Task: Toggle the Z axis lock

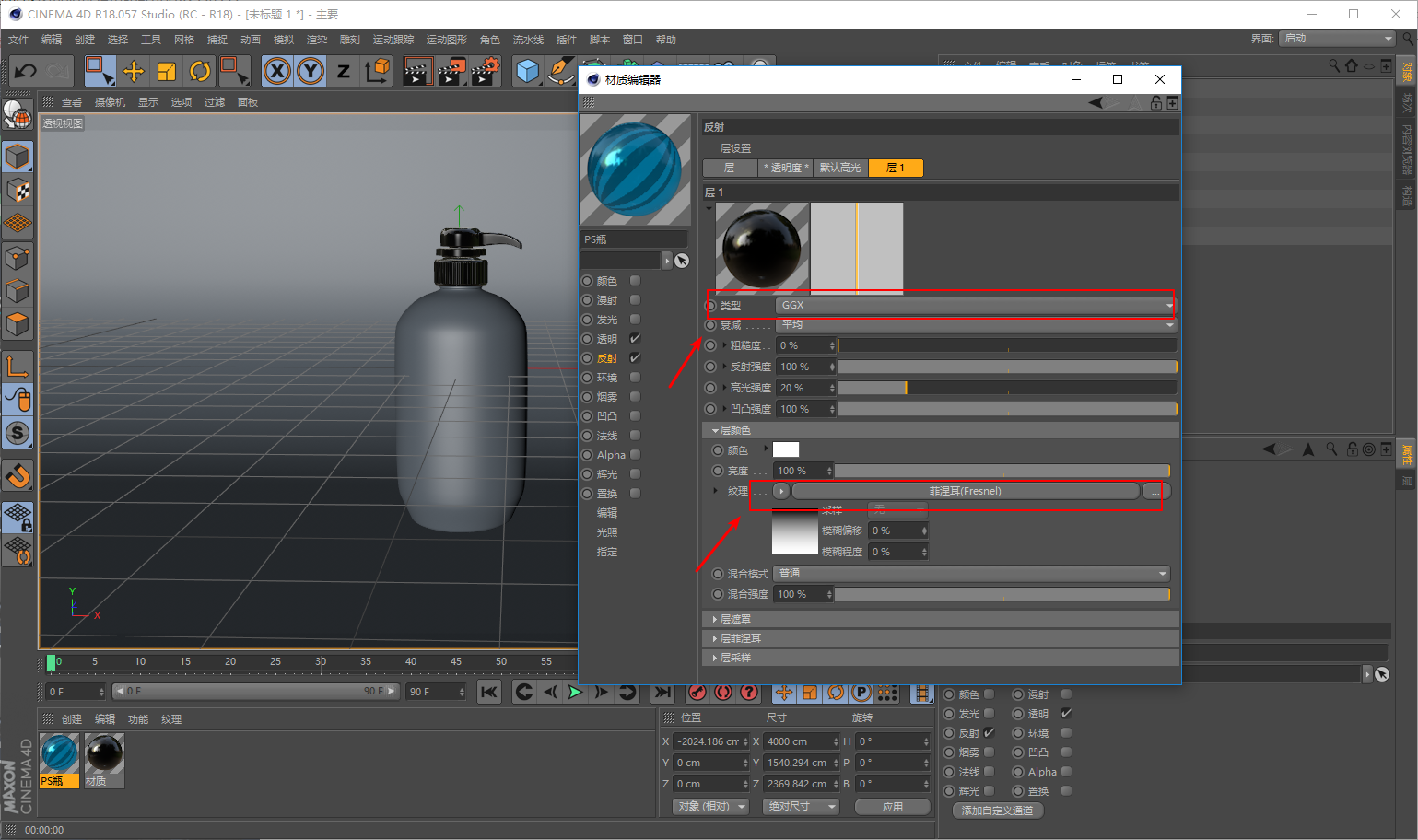Action: point(344,71)
